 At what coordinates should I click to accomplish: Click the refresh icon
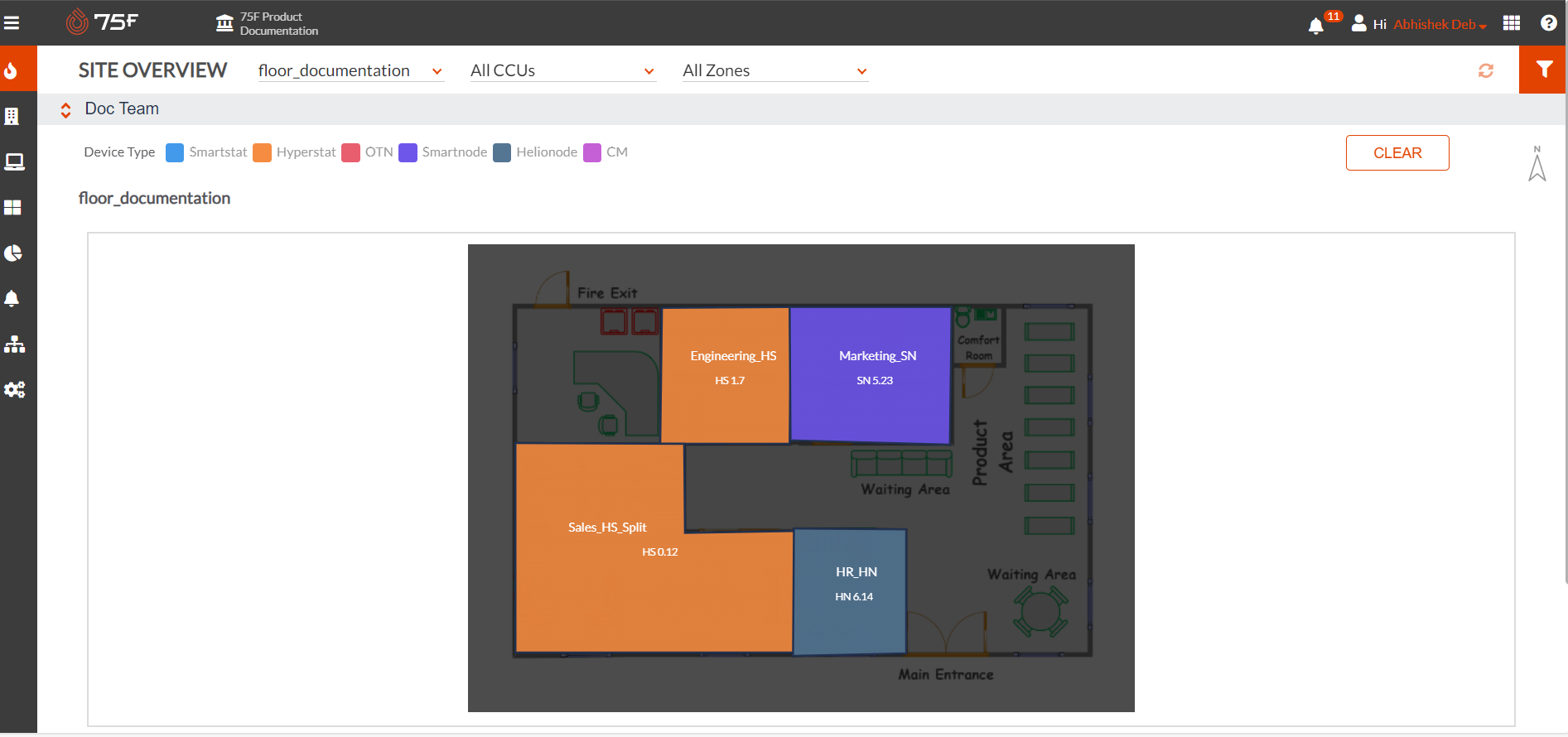1486,70
